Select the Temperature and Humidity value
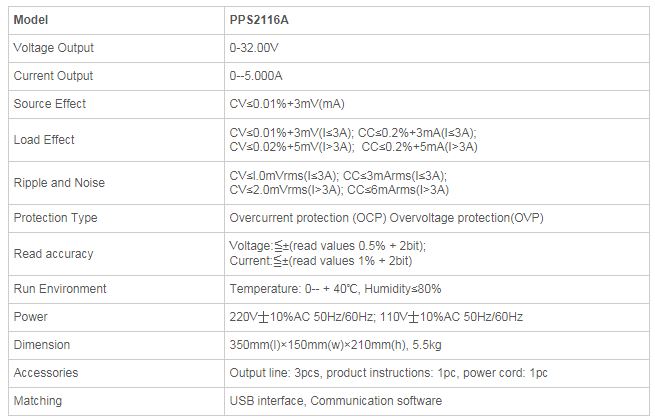This screenshot has height=419, width=655. pyautogui.click(x=335, y=288)
